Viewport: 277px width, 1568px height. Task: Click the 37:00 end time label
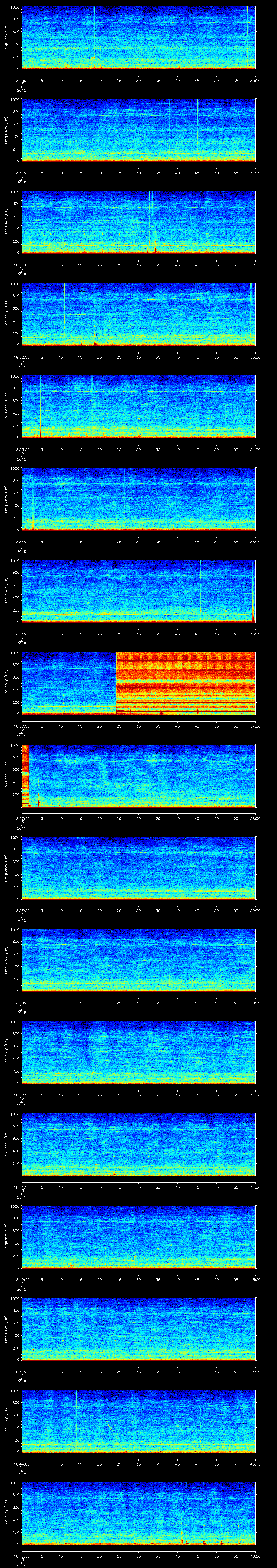[255, 726]
